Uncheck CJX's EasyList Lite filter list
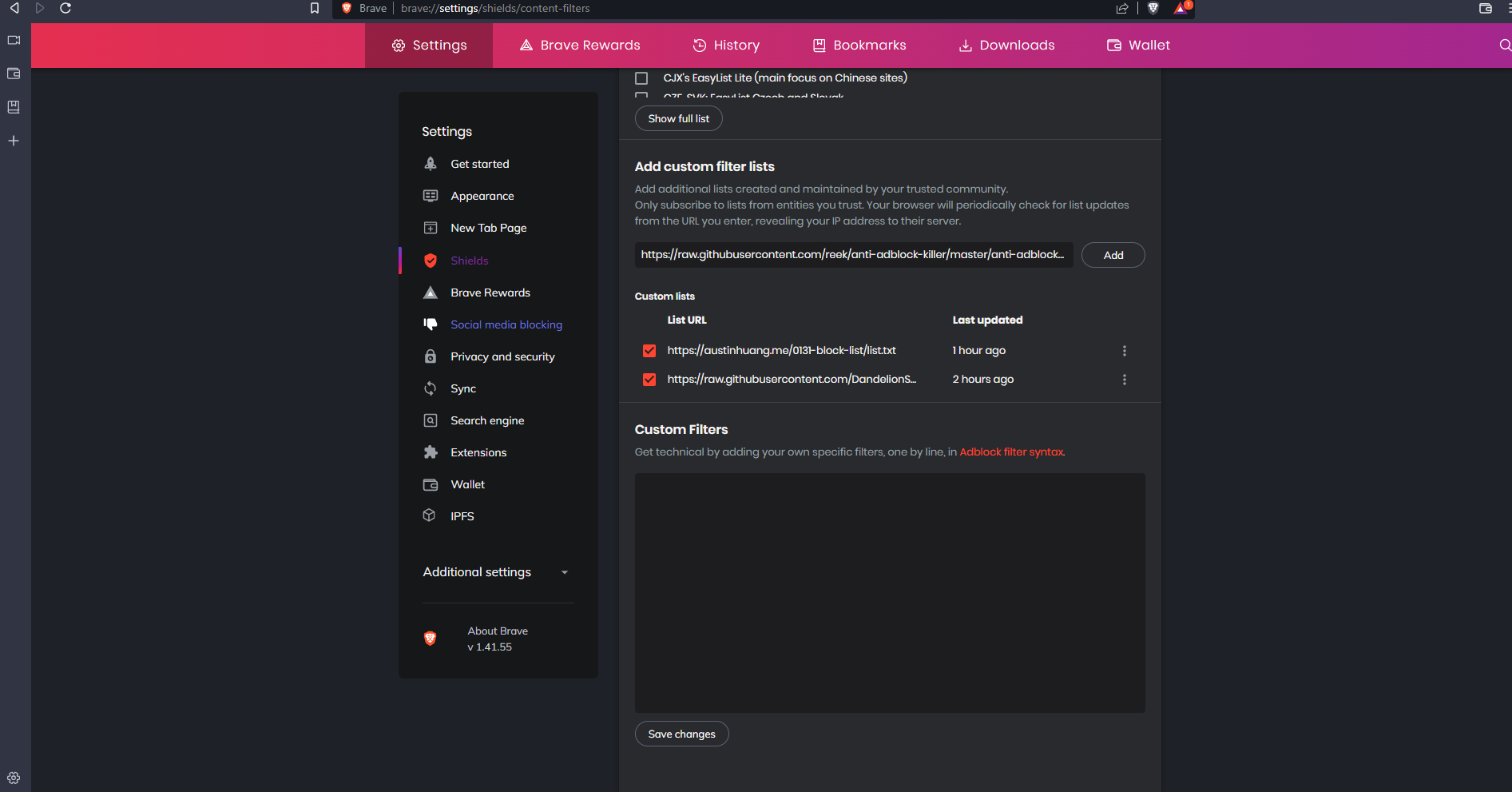Image resolution: width=1512 pixels, height=792 pixels. [641, 78]
